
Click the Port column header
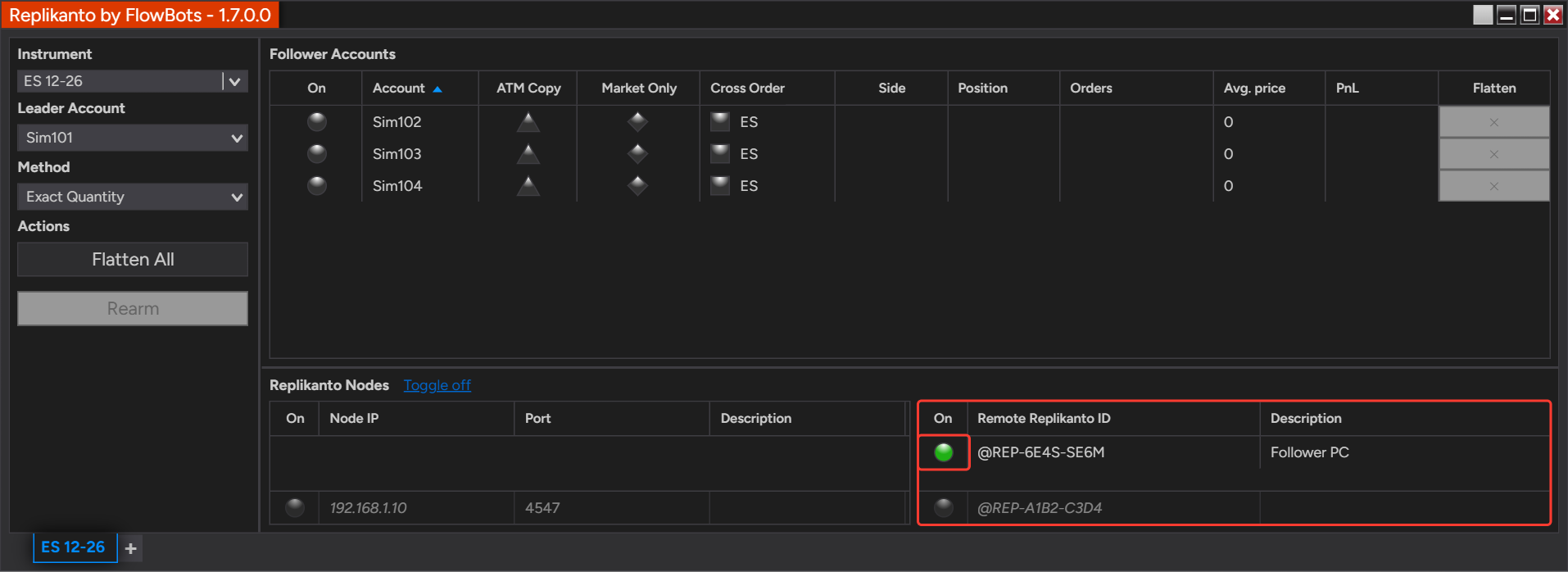[611, 419]
